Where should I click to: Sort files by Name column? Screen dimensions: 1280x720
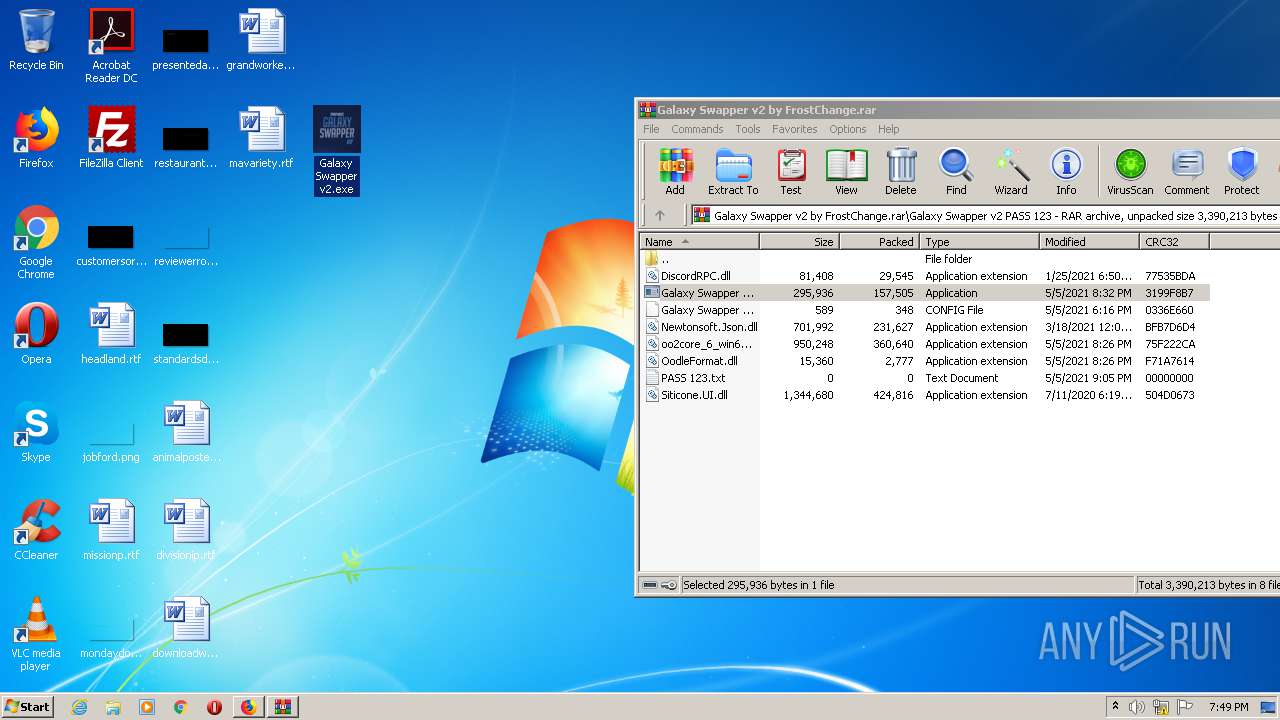tap(699, 241)
